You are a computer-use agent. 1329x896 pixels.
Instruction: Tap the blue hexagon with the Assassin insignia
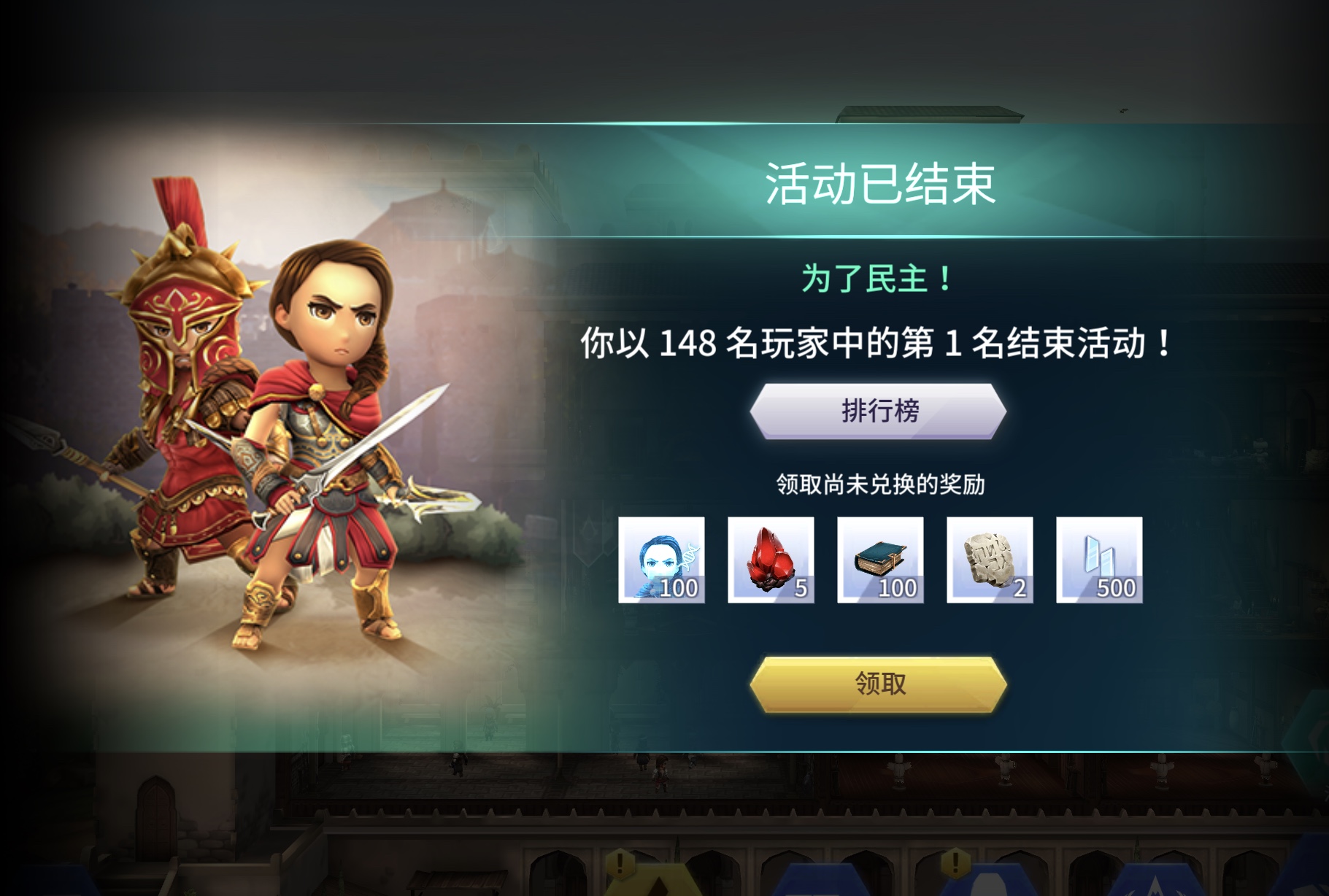click(1155, 880)
